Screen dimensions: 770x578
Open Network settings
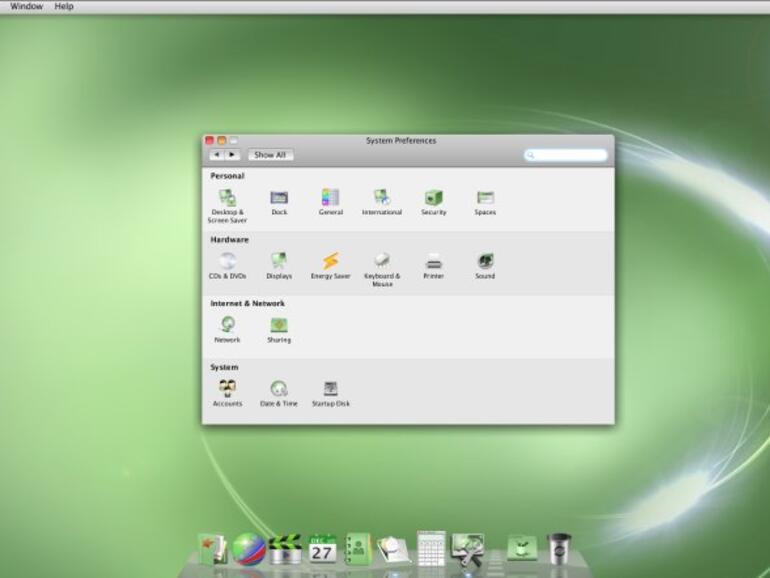(x=227, y=326)
